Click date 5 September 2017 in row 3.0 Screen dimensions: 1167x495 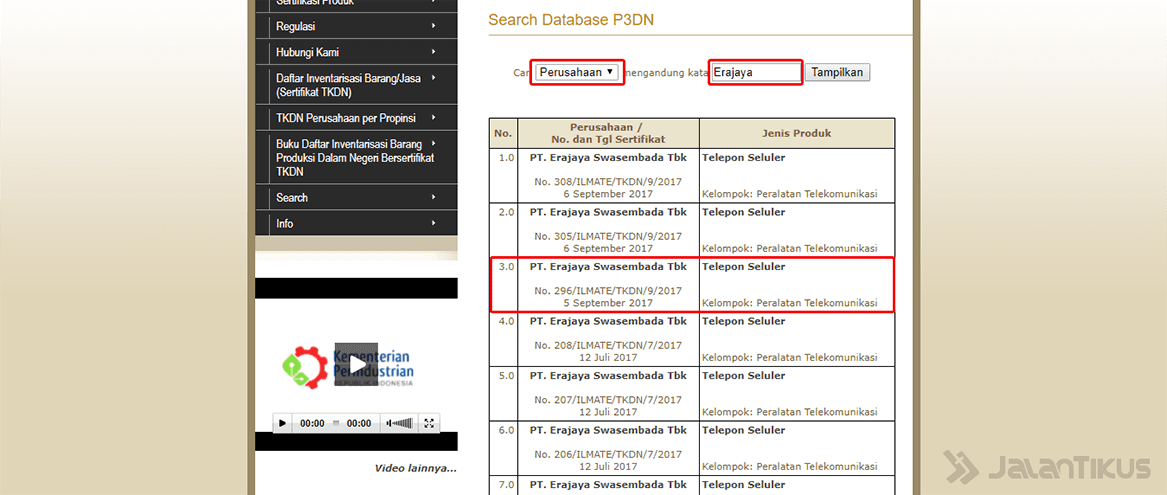608,303
